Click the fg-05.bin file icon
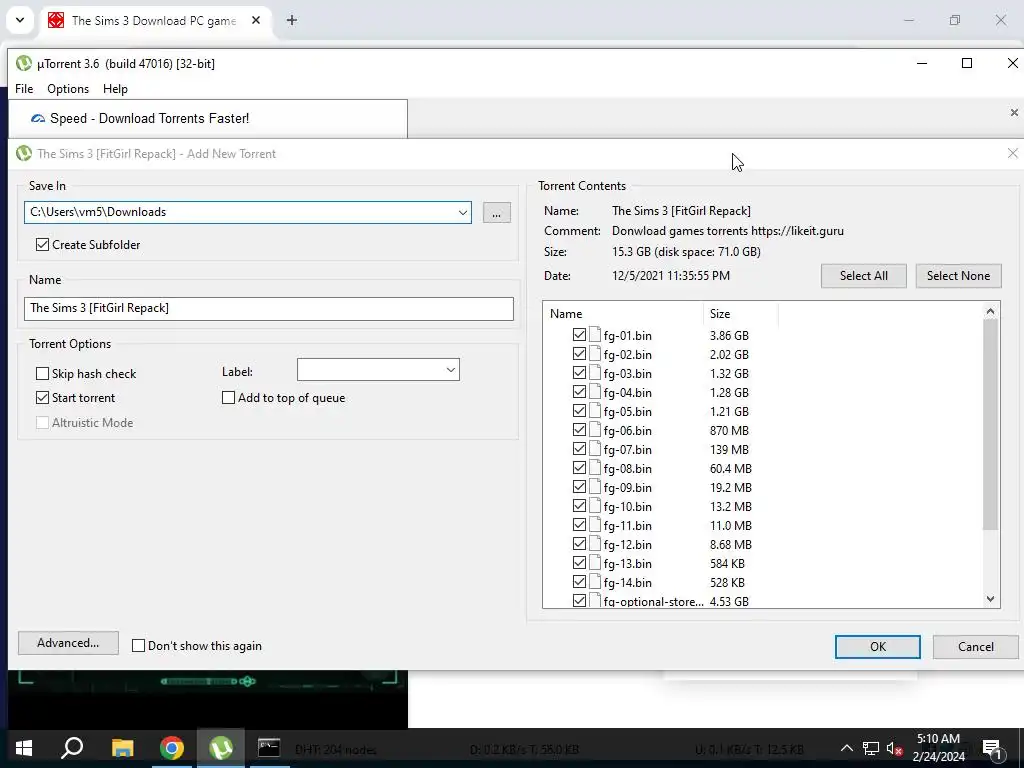This screenshot has height=768, width=1024. coord(595,411)
